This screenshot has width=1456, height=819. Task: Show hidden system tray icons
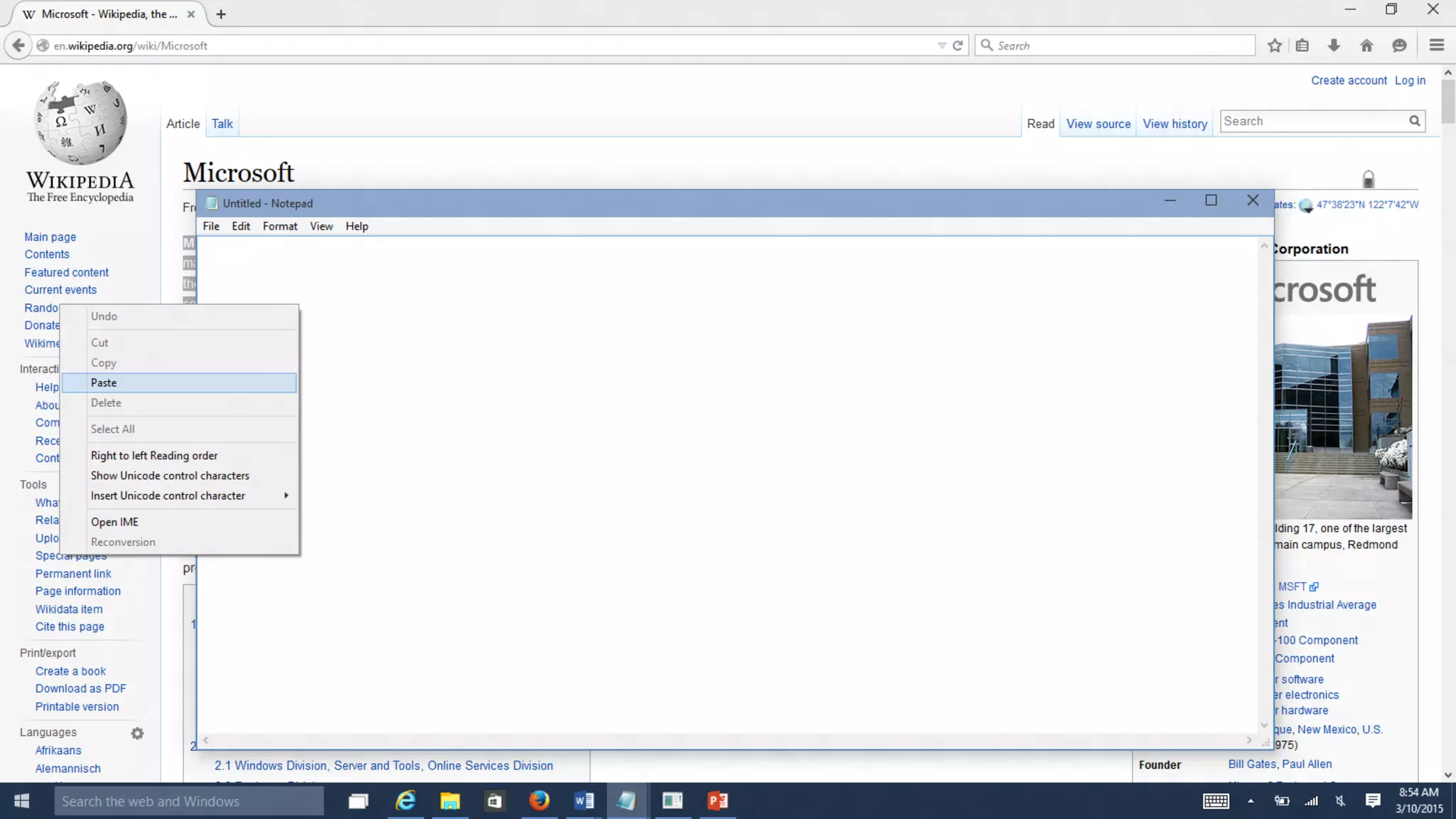pos(1250,801)
